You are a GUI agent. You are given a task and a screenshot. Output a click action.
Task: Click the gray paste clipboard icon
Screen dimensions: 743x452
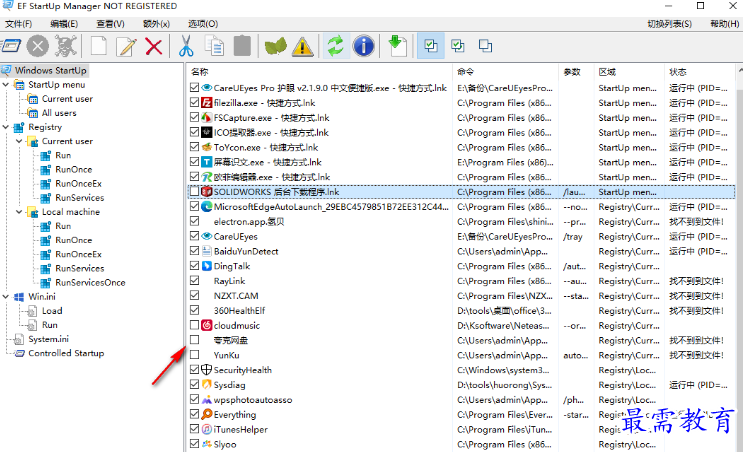[242, 46]
